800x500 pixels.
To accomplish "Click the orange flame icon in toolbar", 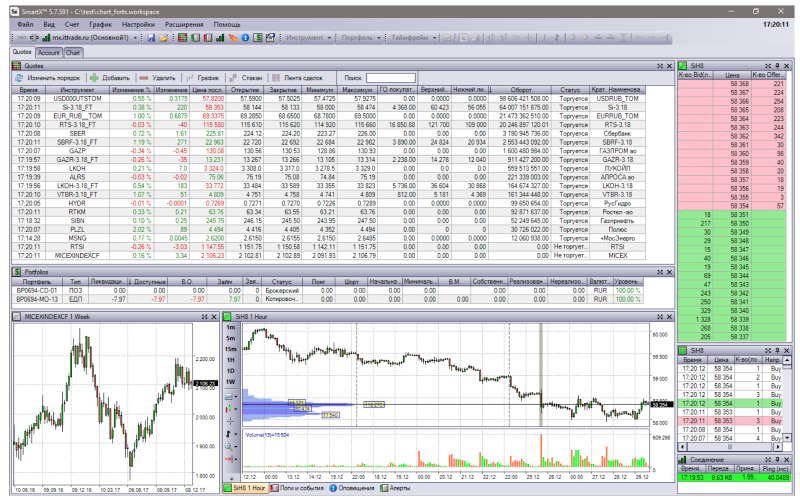I will (233, 38).
